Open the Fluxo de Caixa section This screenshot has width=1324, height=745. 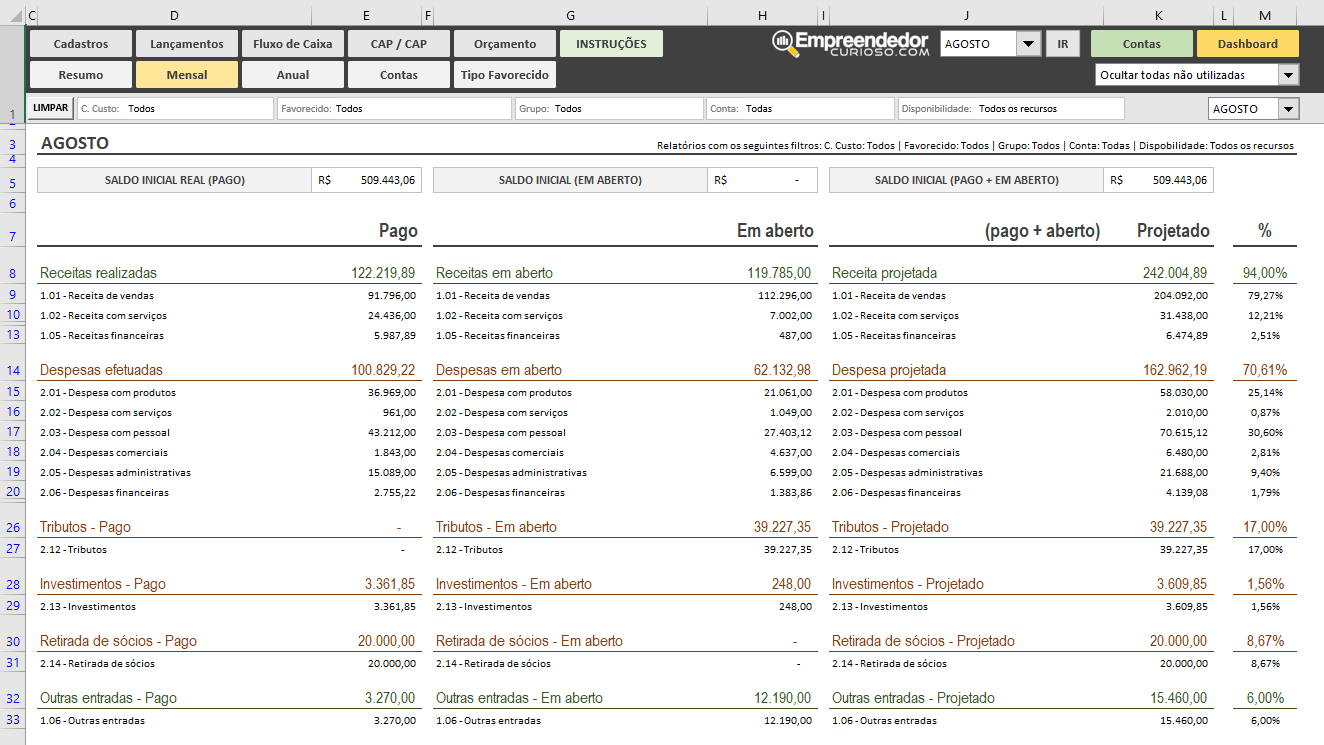[x=292, y=43]
